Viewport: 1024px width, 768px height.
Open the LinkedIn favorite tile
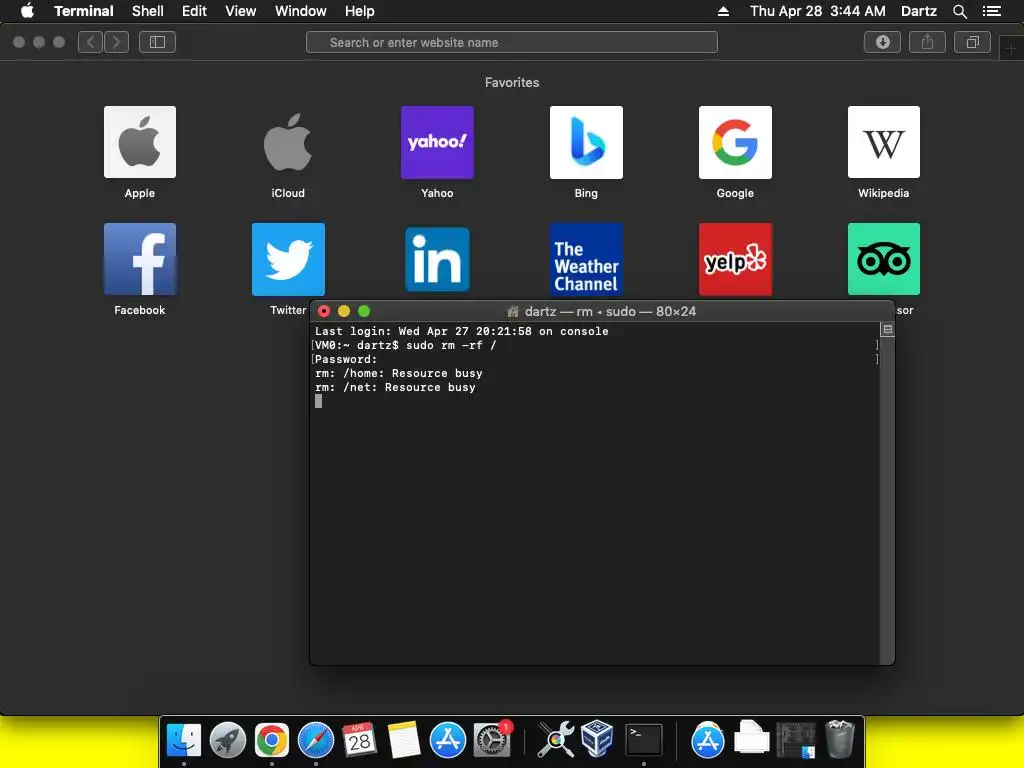437,259
